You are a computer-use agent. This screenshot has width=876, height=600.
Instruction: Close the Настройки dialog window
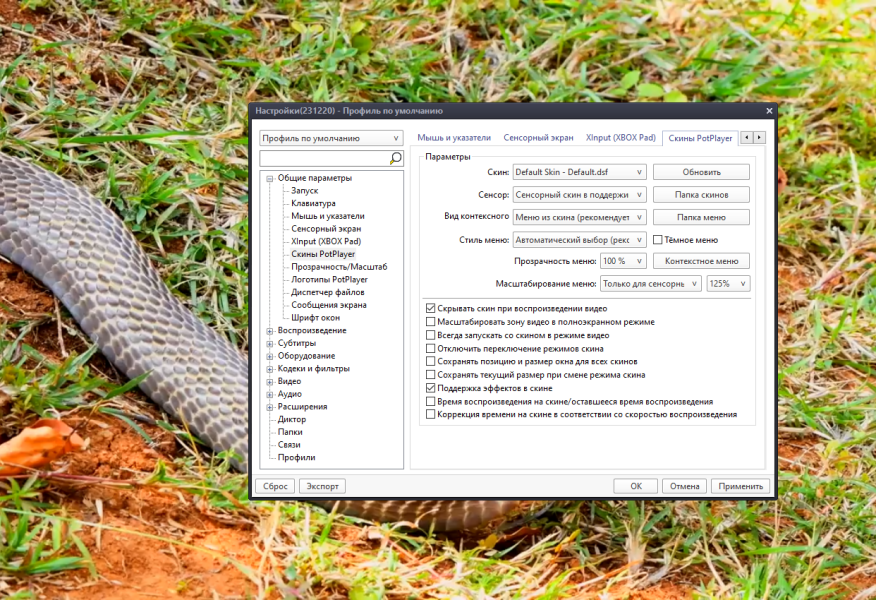[x=769, y=111]
